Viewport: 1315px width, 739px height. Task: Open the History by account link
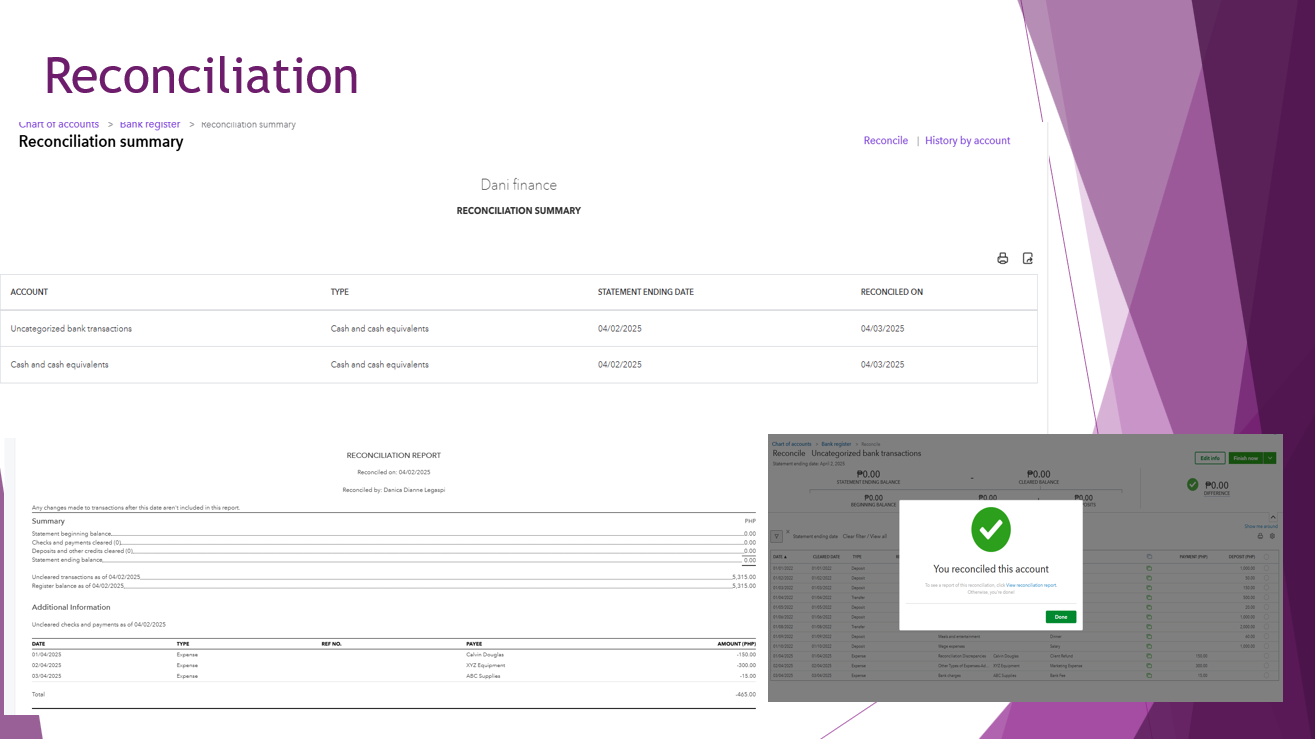(968, 141)
